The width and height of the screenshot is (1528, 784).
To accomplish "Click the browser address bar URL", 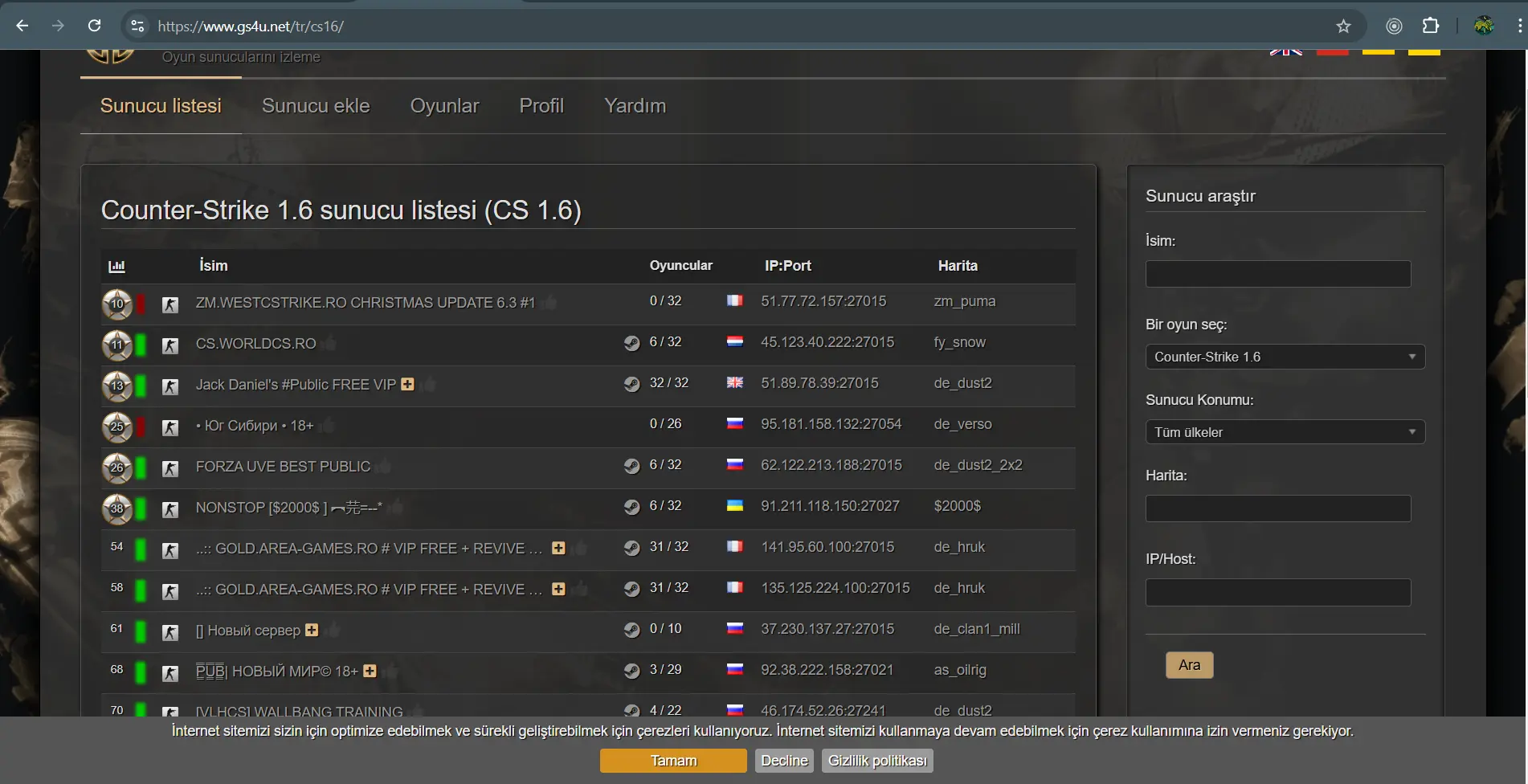I will (x=251, y=26).
